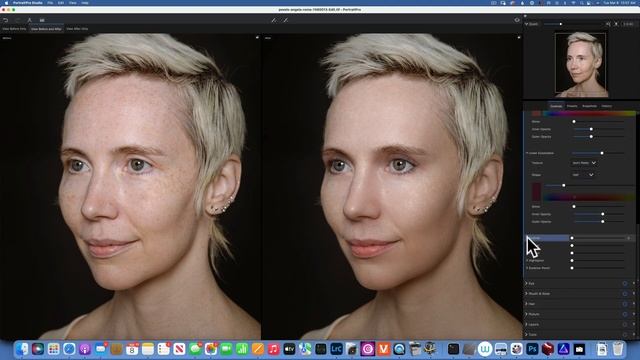Screen dimensions: 640x360
Task: Open Apple TV from the dock
Action: tap(289, 349)
